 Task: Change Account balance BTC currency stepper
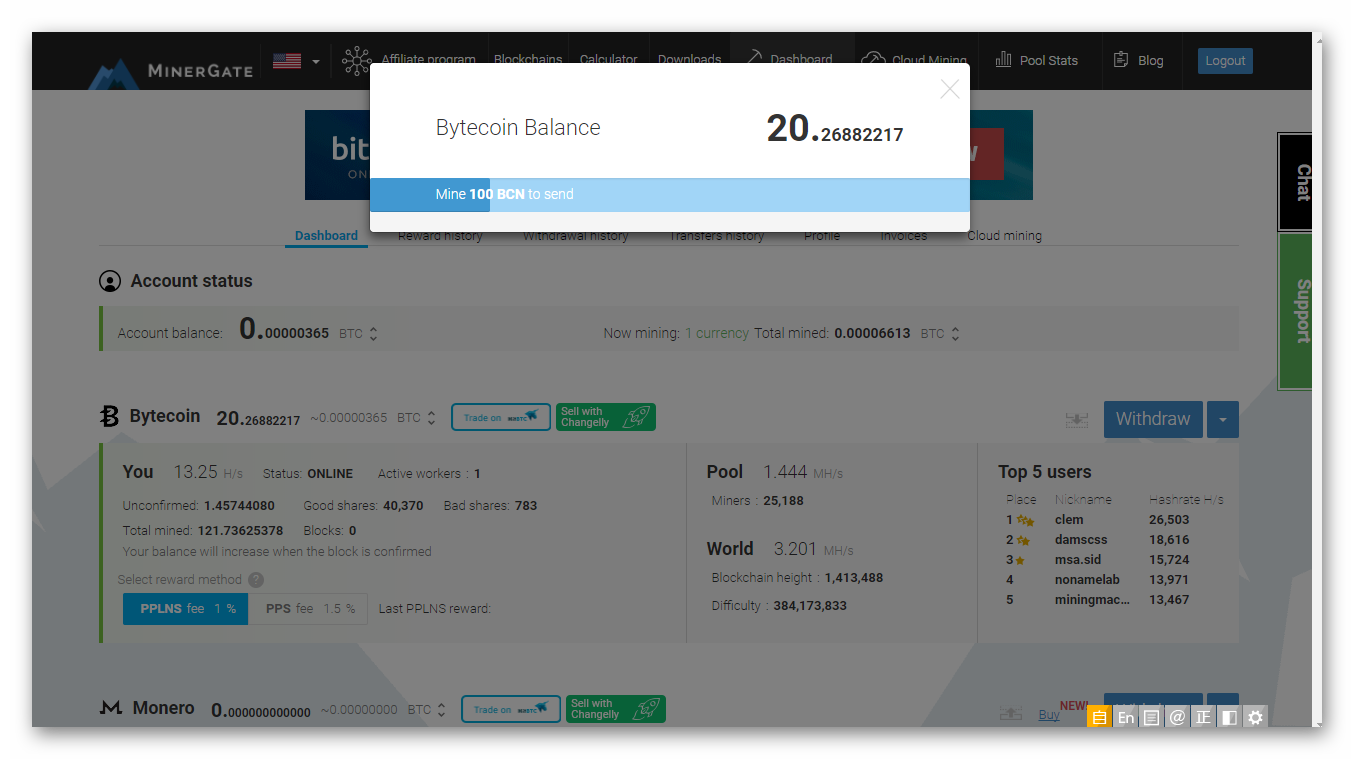pos(373,334)
